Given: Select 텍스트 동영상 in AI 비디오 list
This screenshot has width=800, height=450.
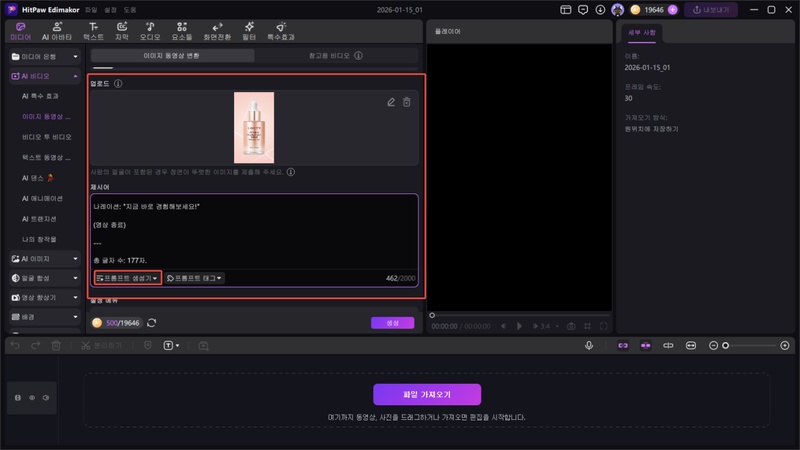Looking at the screenshot, I should point(47,157).
